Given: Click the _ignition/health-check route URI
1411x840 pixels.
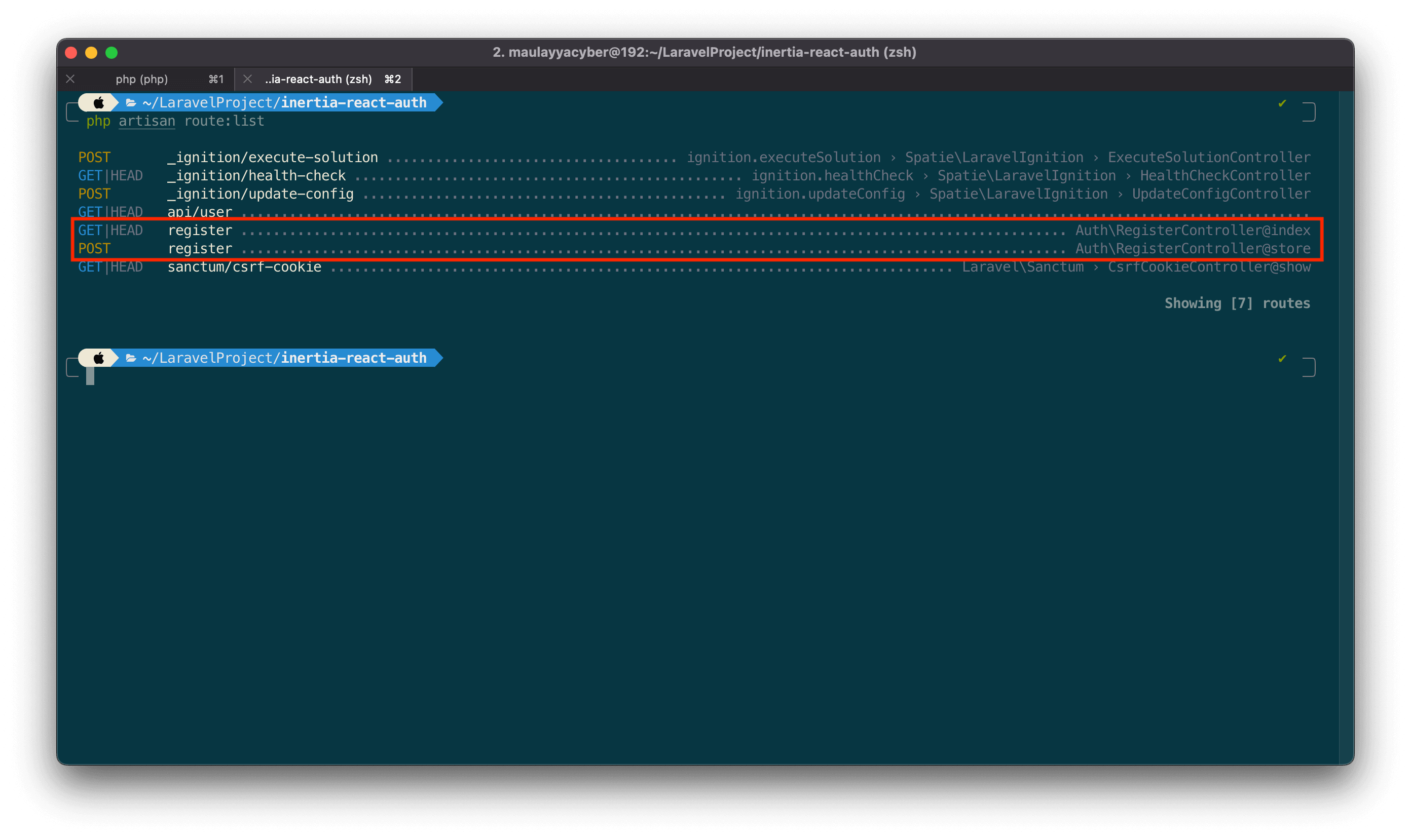Looking at the screenshot, I should [256, 175].
